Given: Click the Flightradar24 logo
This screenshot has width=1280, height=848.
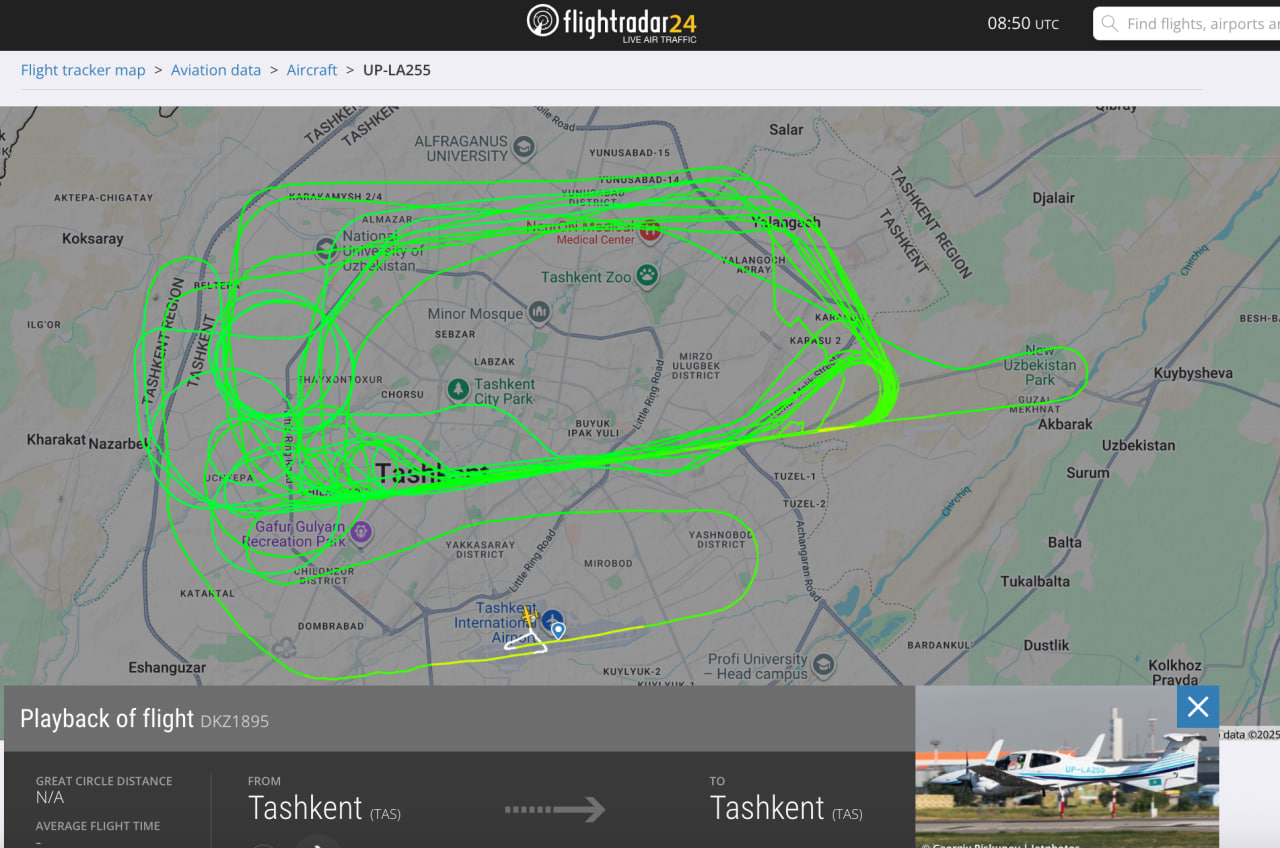Looking at the screenshot, I should click(x=612, y=23).
